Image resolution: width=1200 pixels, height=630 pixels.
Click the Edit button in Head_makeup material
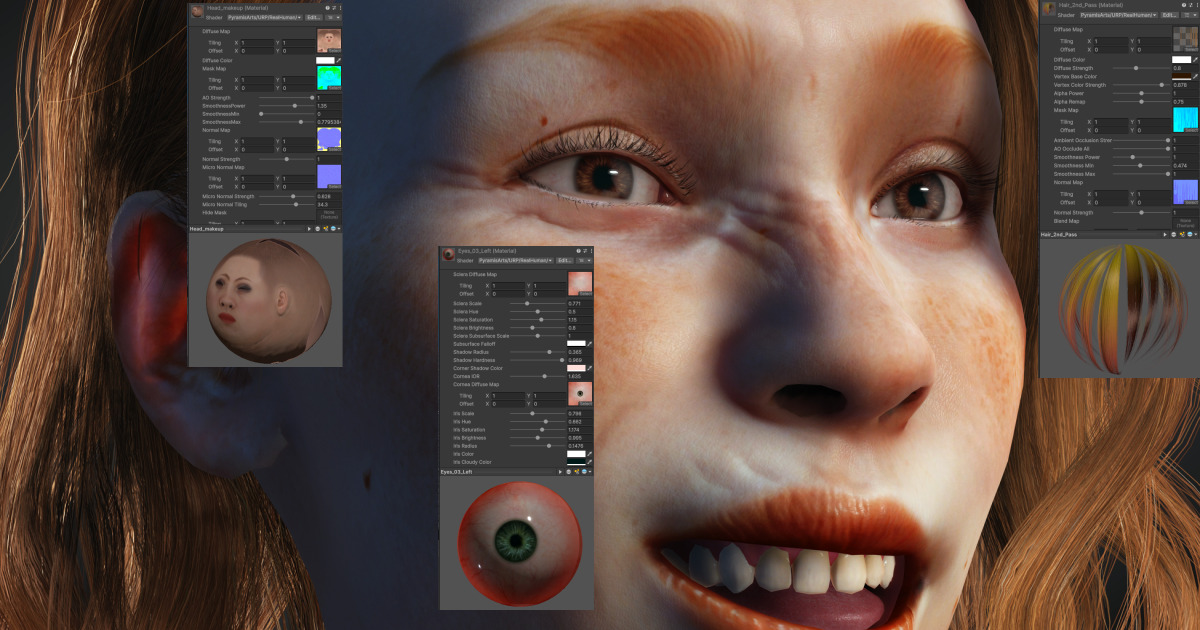(x=313, y=17)
